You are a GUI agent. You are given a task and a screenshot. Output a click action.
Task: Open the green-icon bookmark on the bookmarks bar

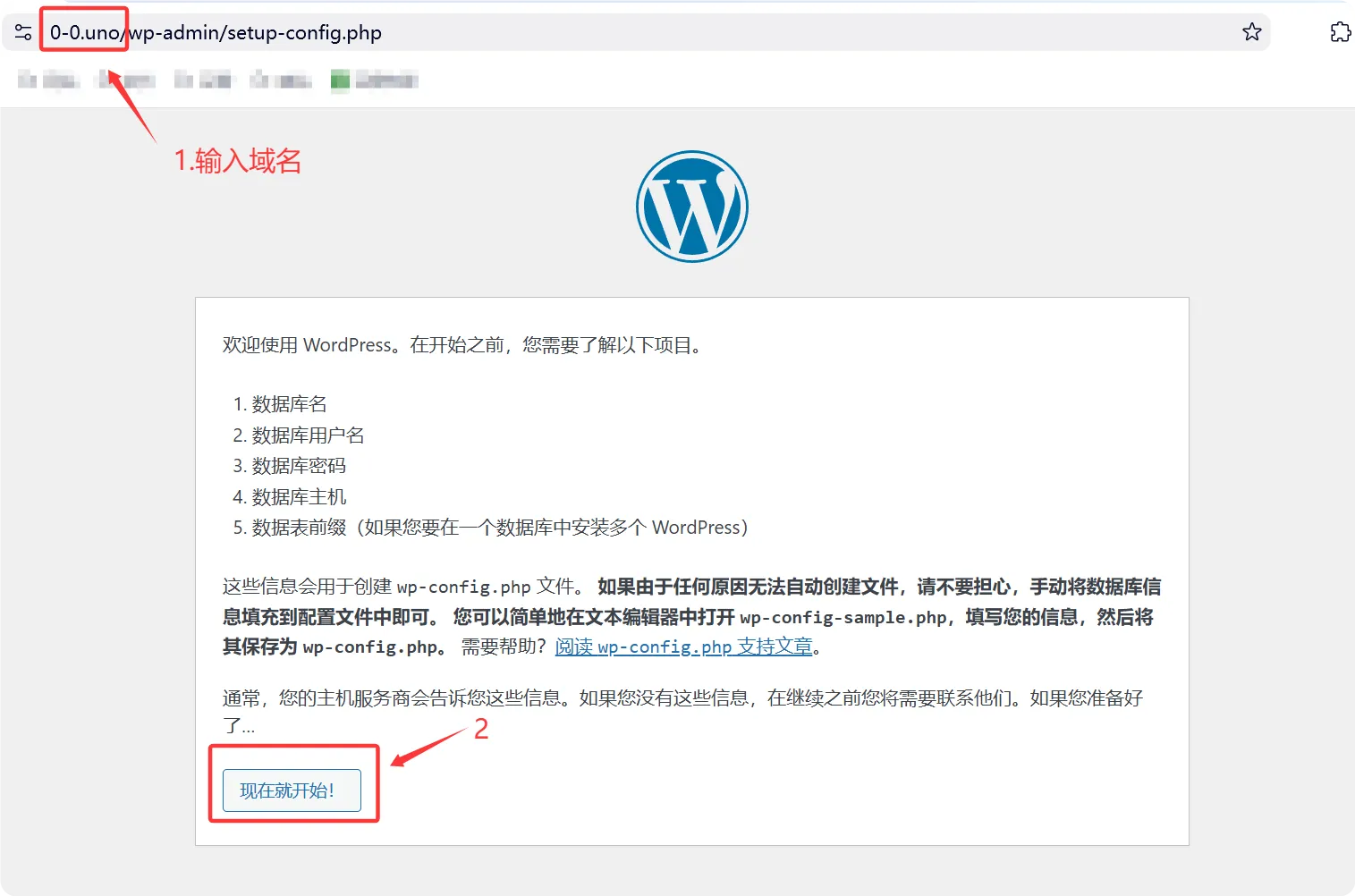tap(374, 80)
